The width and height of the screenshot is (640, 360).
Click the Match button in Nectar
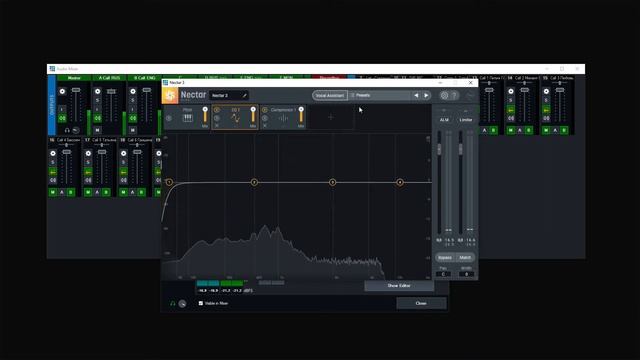click(x=465, y=258)
